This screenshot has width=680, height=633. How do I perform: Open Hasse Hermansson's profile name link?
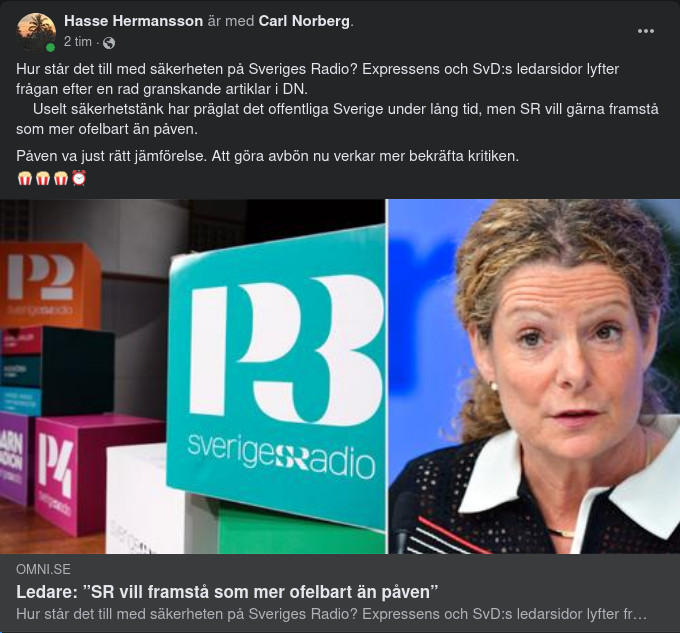click(134, 21)
